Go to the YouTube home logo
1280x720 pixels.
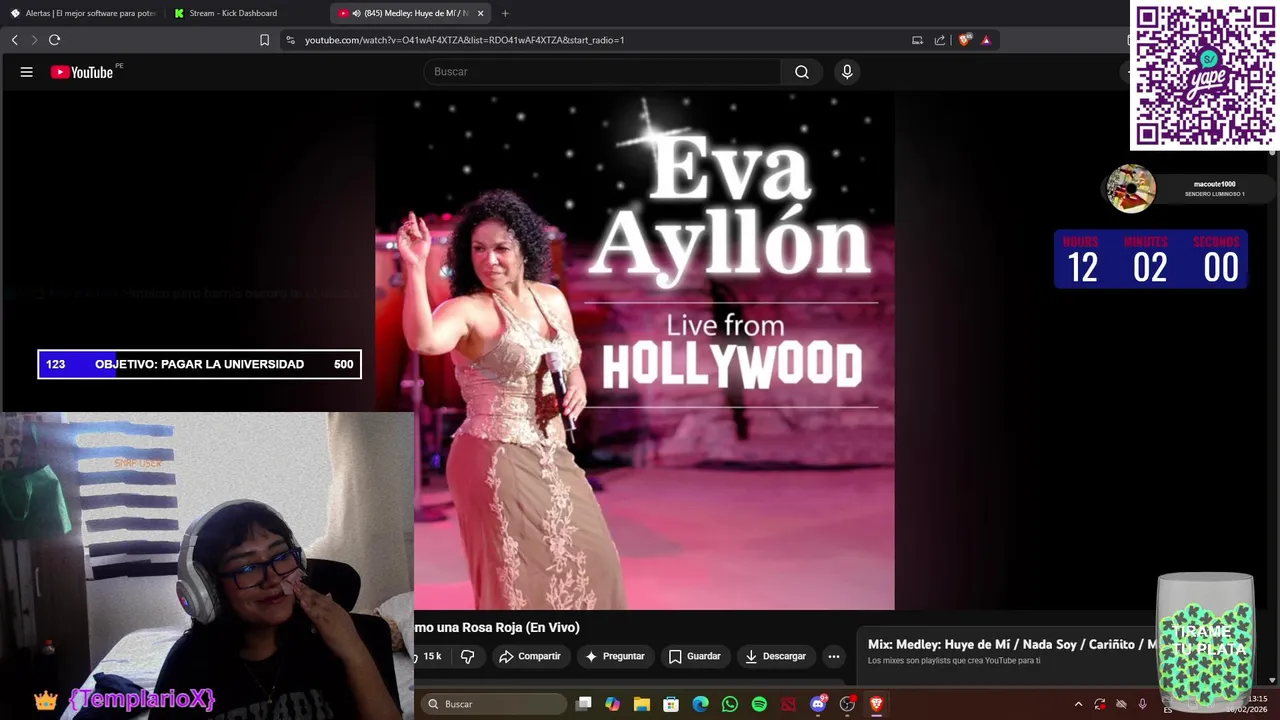pos(82,72)
